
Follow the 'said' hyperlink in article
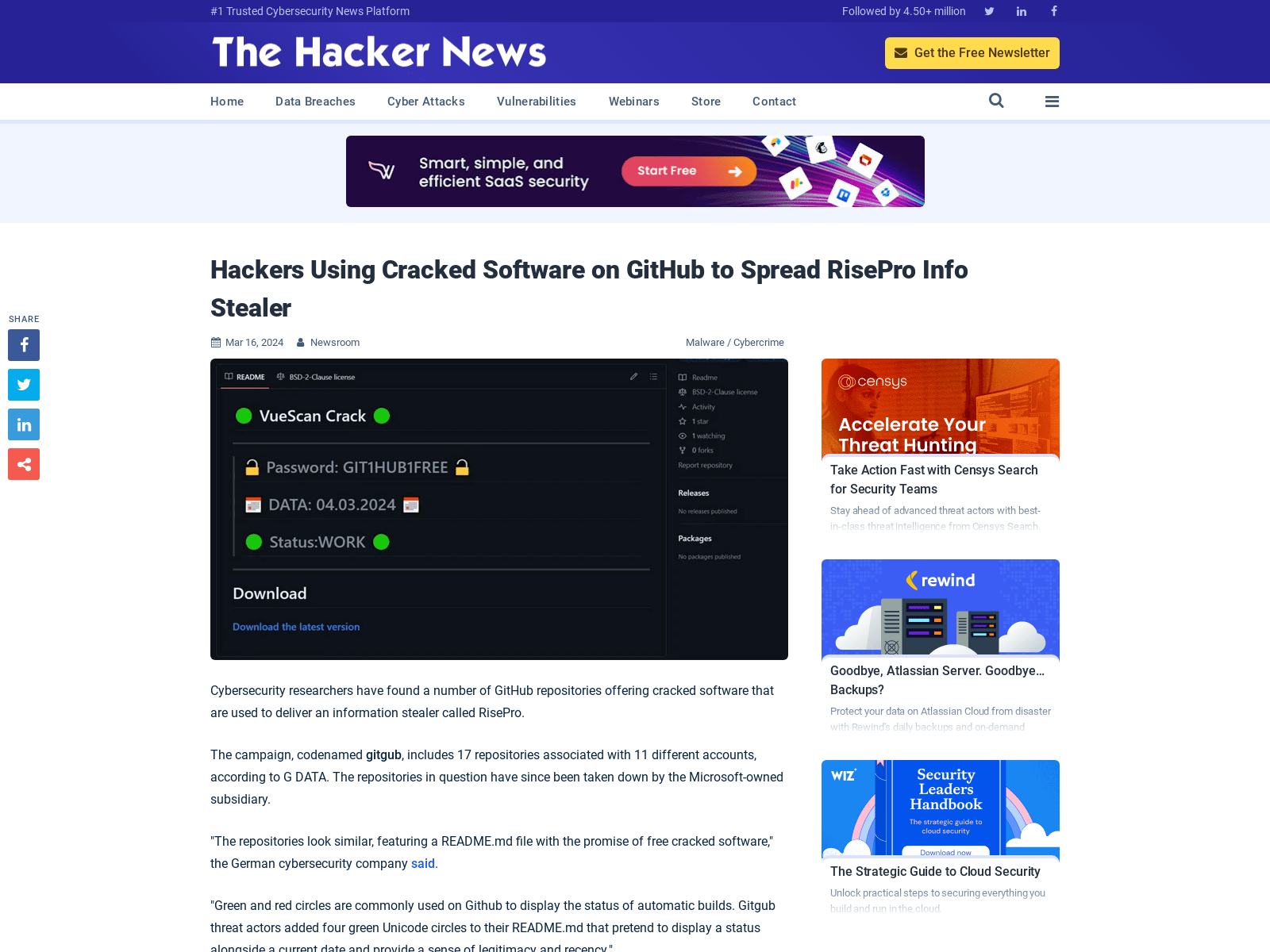[x=423, y=864]
